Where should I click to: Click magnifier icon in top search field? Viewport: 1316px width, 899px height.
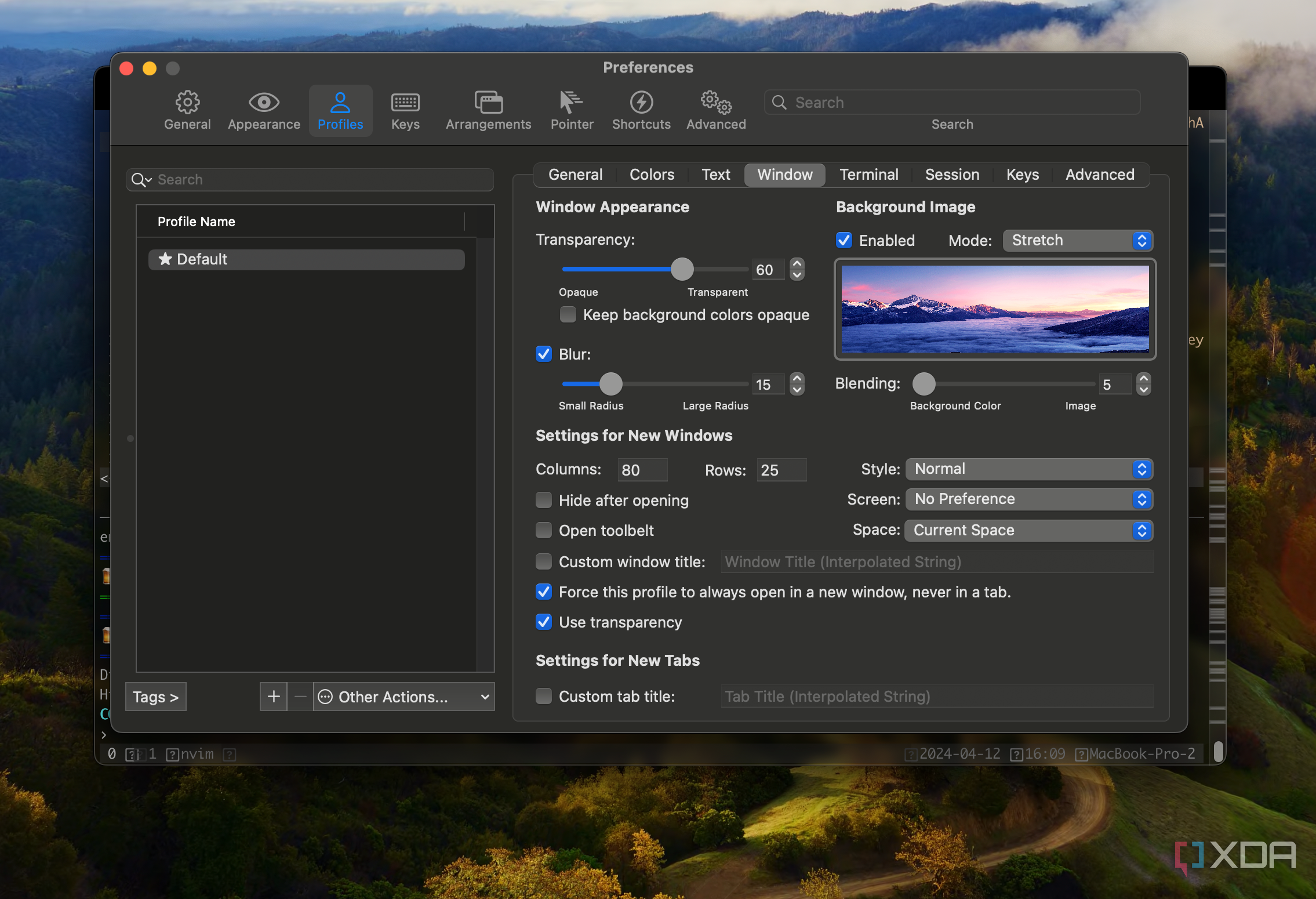click(779, 103)
